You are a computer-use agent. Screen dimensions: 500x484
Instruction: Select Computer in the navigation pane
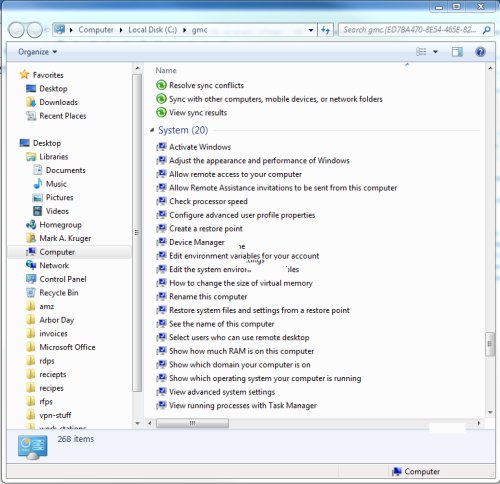pos(69,252)
